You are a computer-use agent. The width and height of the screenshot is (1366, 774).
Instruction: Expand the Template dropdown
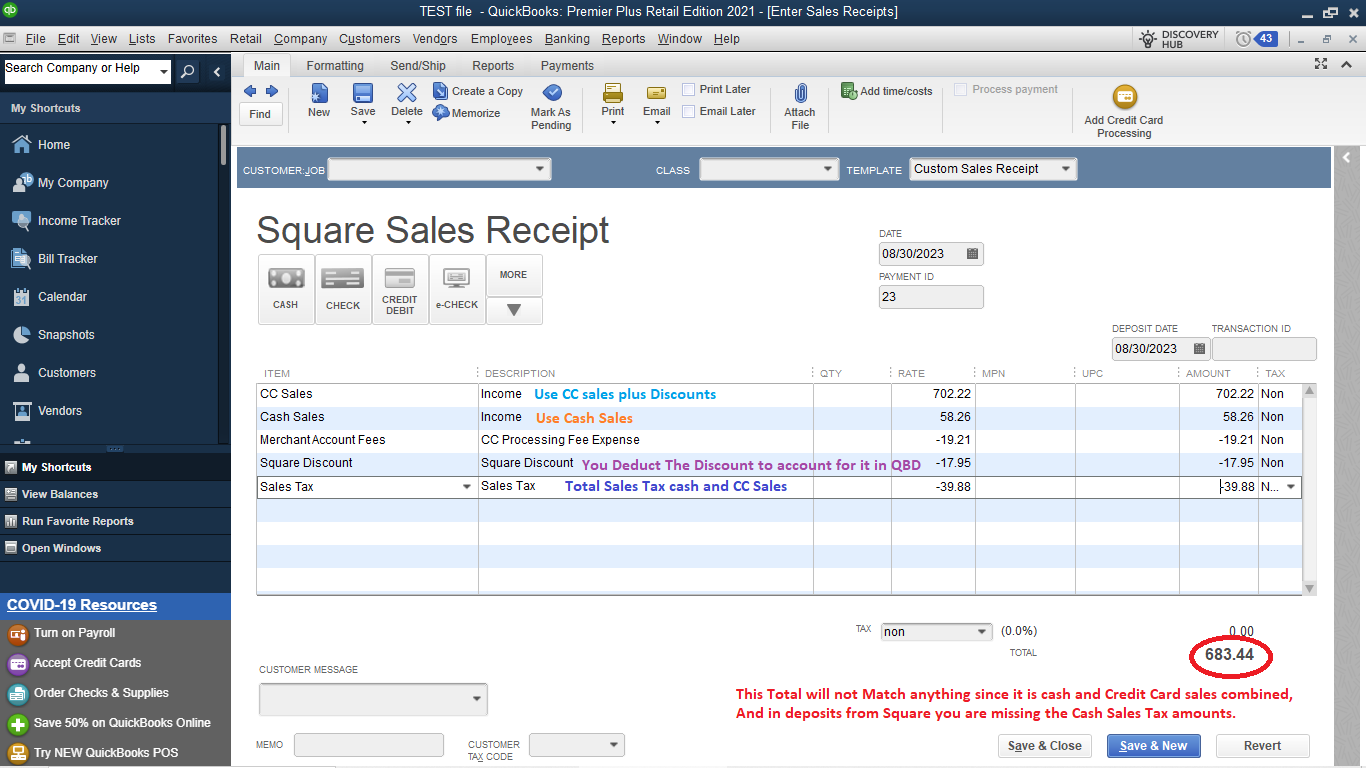(1066, 169)
